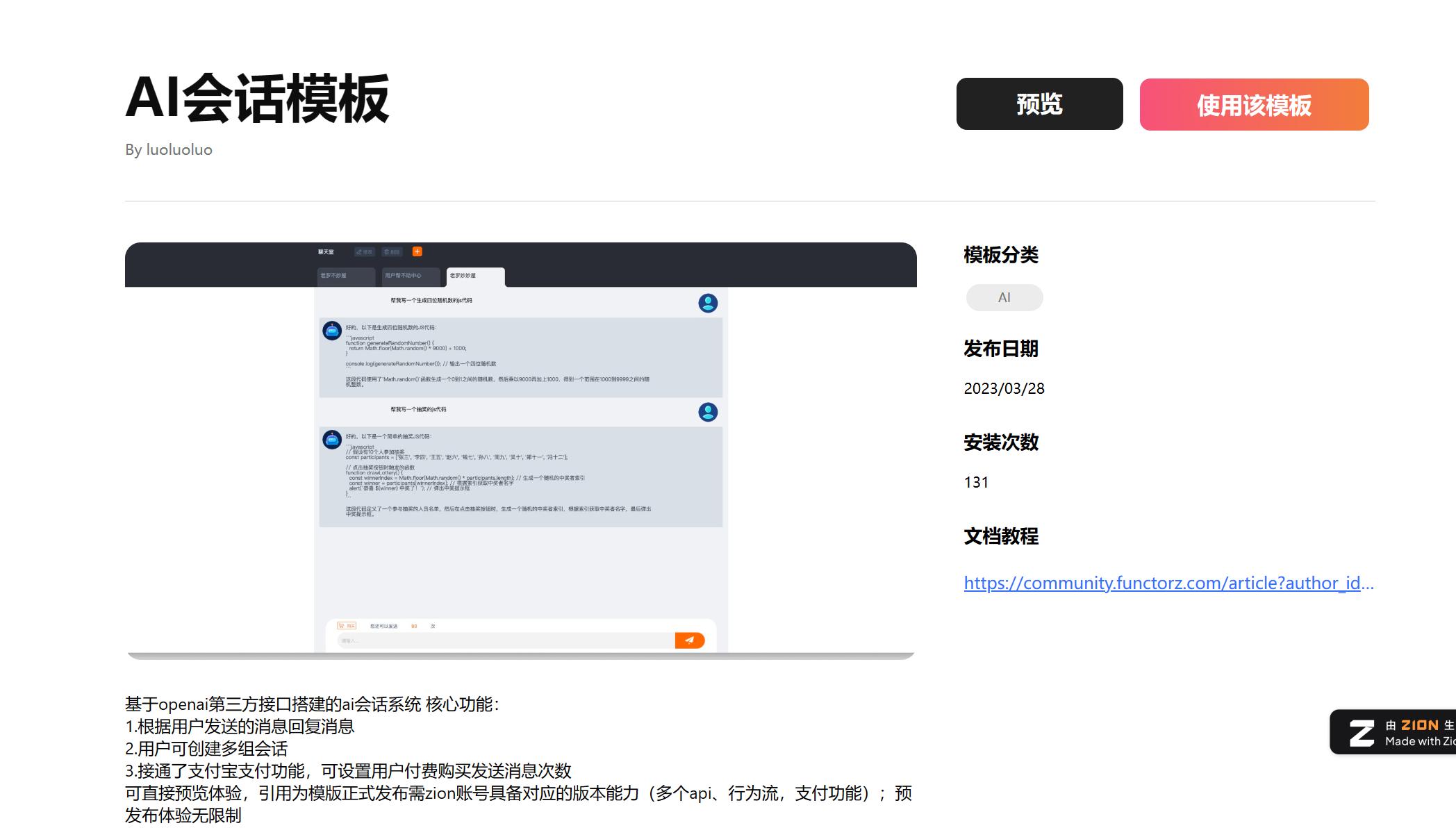
Task: Click the user avatar next to the lottery question
Action: (706, 413)
